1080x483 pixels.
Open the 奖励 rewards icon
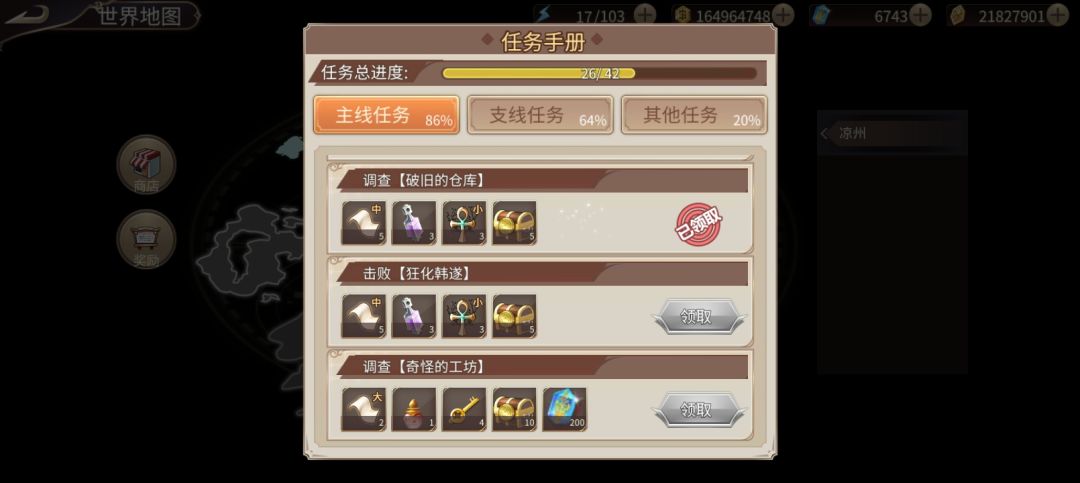coord(146,239)
